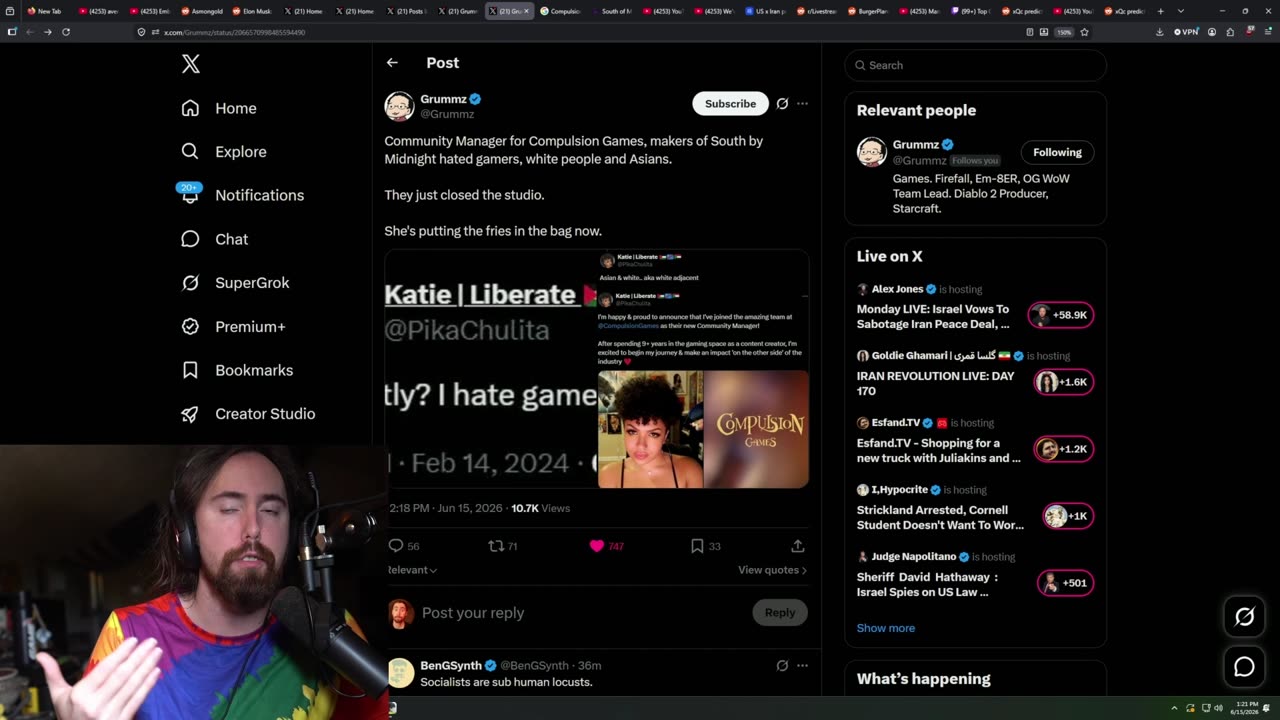
Task: Open a new browser tab with the plus button
Action: [x=1160, y=11]
